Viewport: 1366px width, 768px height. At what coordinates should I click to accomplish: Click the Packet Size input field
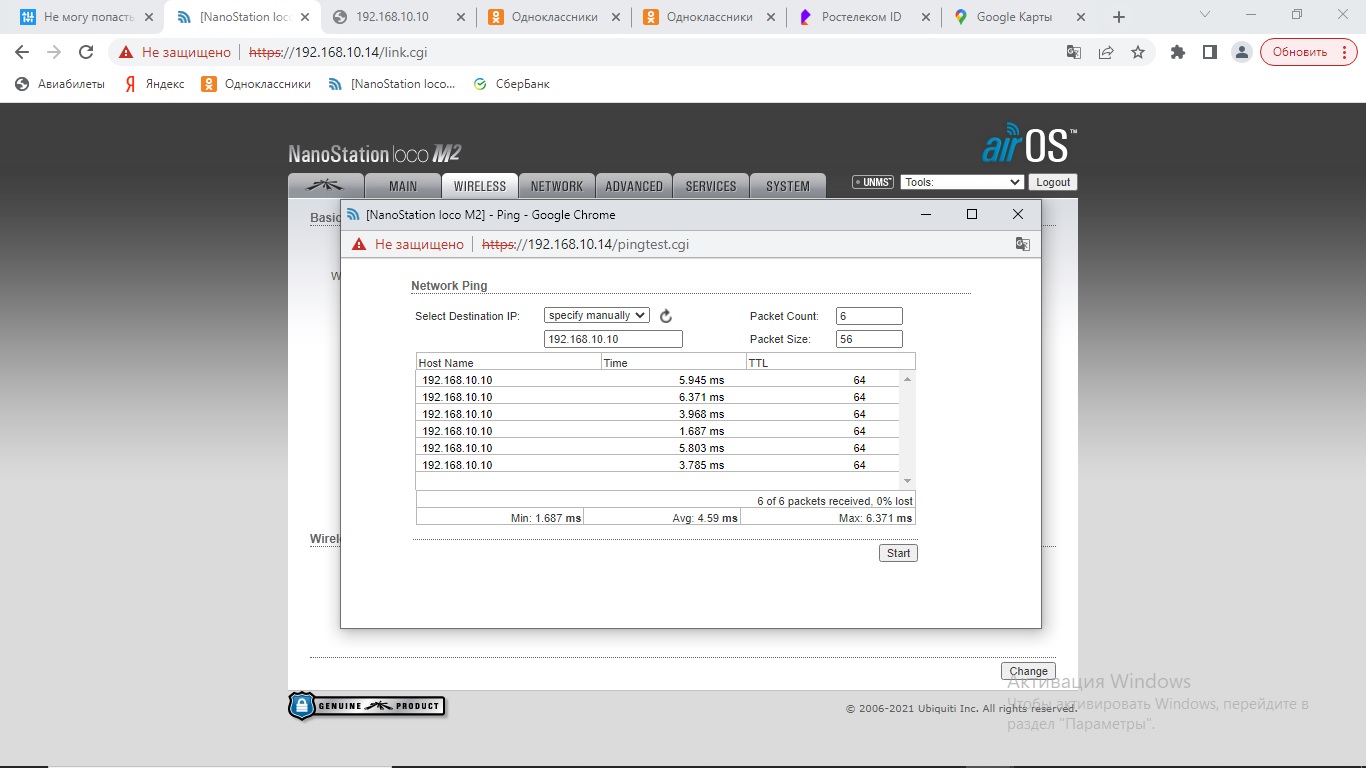coord(869,339)
